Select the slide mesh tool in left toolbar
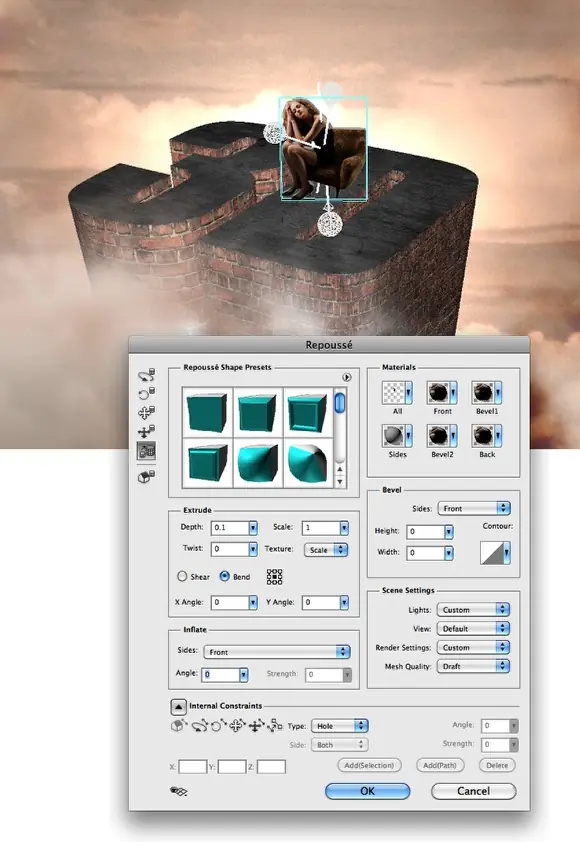580x842 pixels. pyautogui.click(x=146, y=431)
